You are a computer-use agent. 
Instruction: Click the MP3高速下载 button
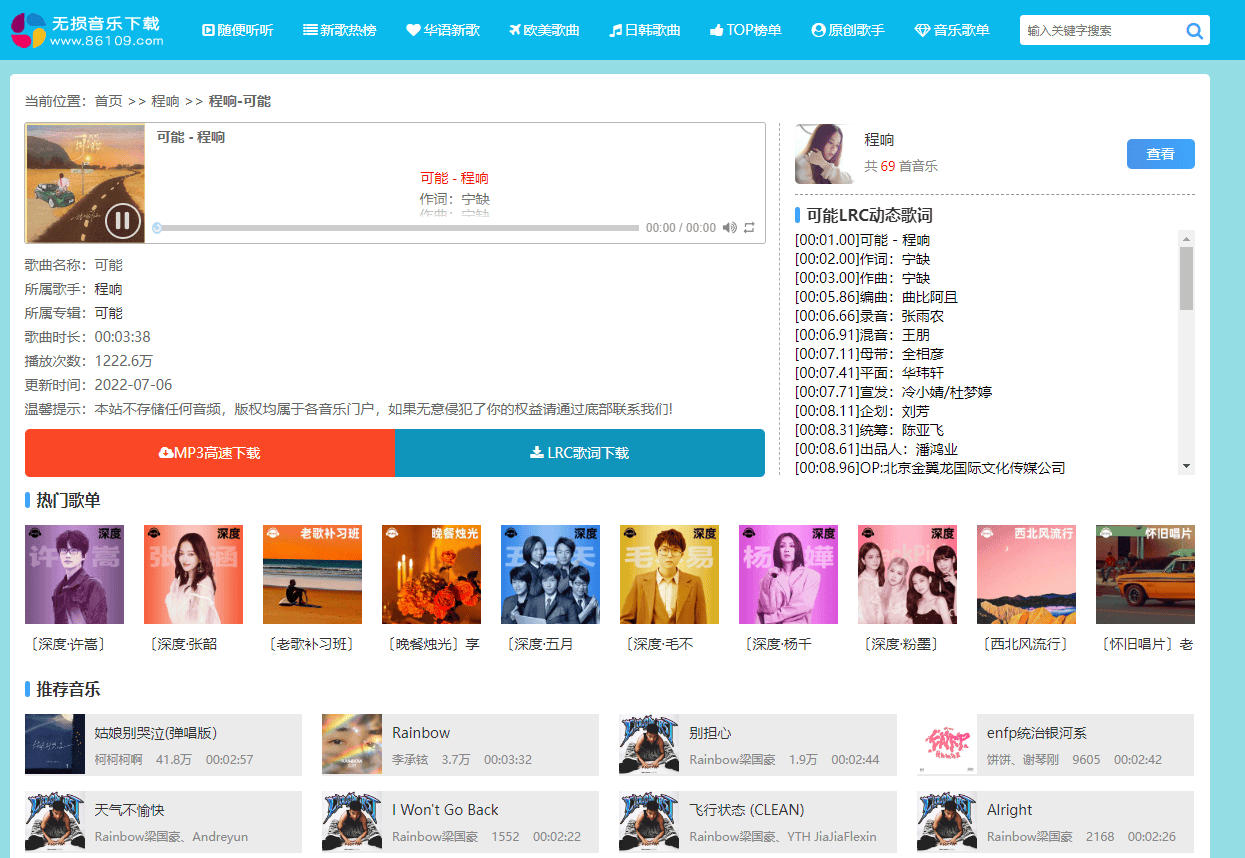point(210,453)
